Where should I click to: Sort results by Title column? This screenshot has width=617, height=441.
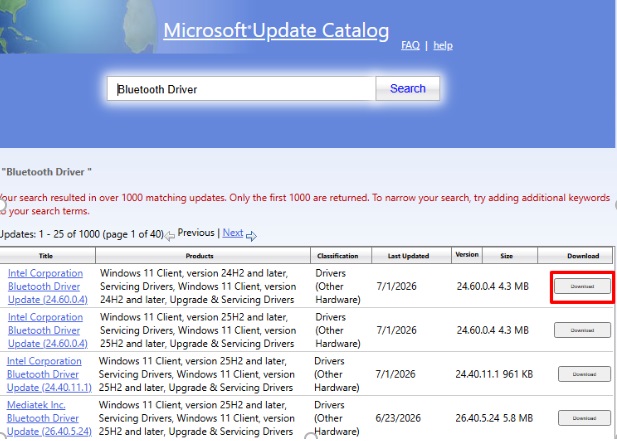click(46, 256)
